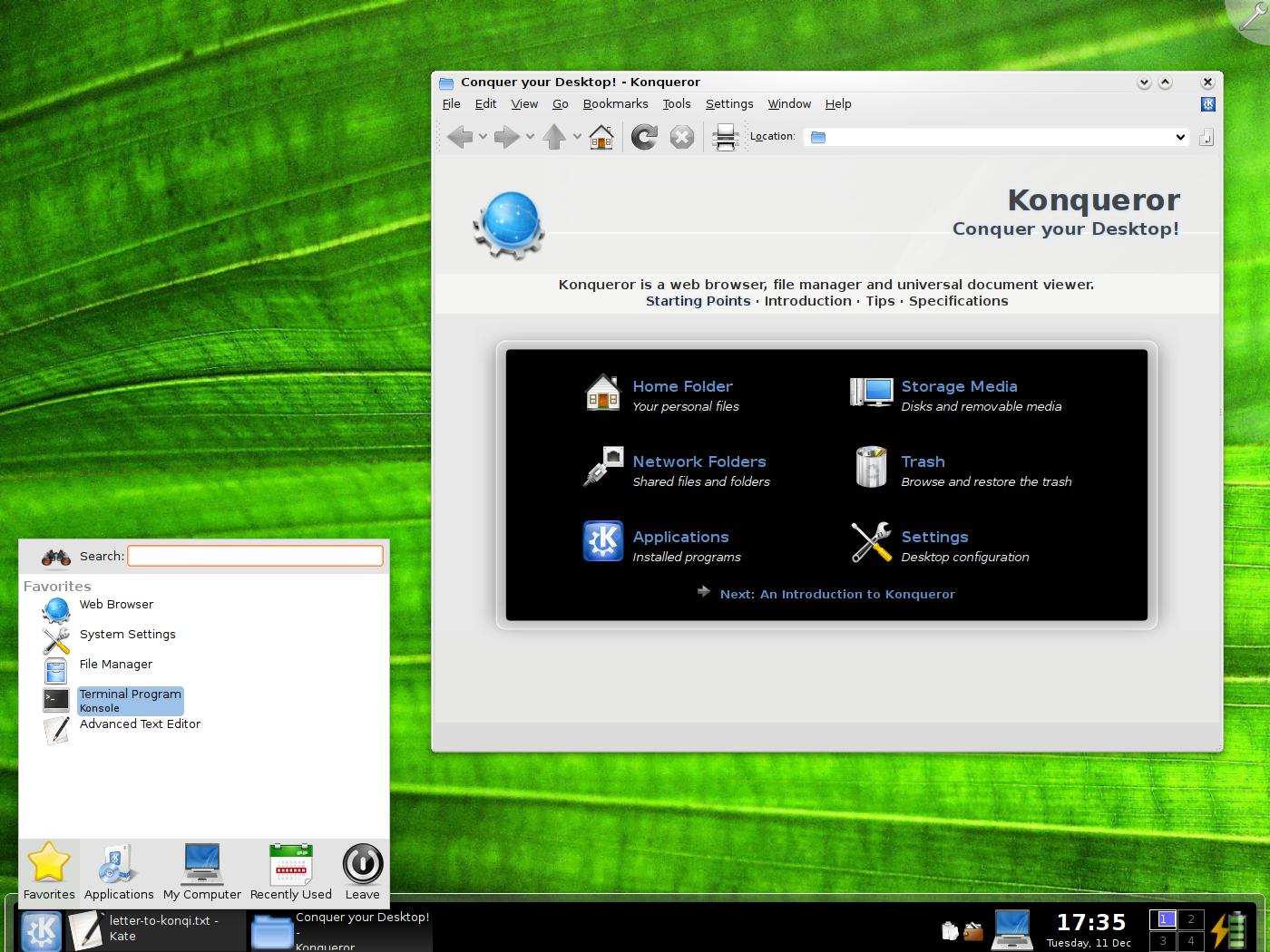Click the blue KDE Applications icon

(x=602, y=541)
